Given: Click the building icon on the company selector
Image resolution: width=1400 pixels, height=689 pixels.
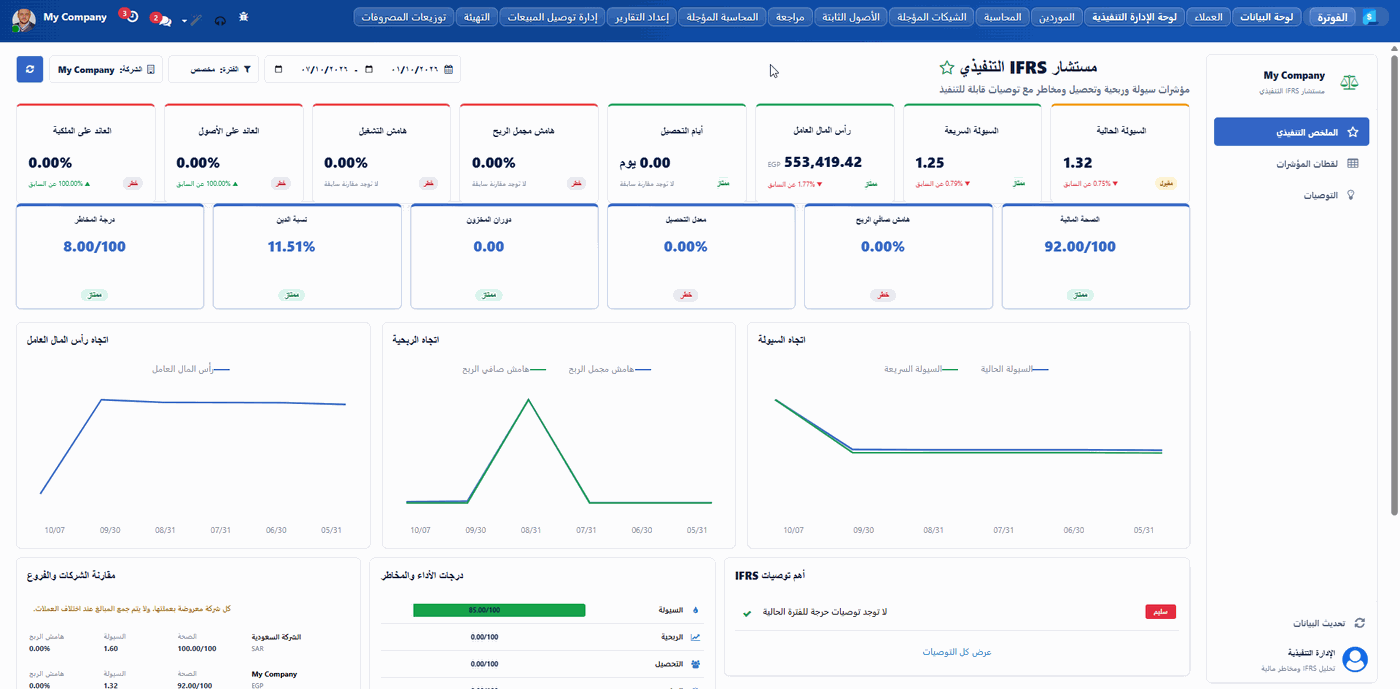Looking at the screenshot, I should click(x=151, y=70).
